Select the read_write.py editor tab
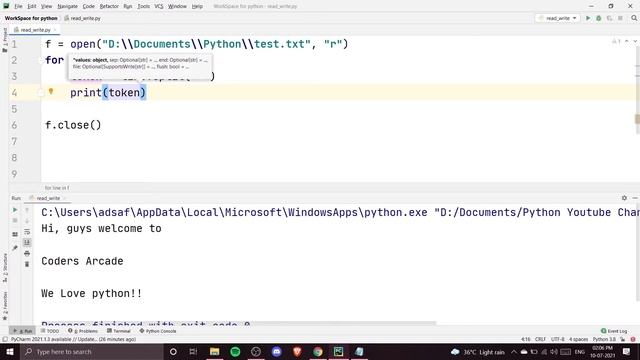This screenshot has width=640, height=360. click(35, 30)
